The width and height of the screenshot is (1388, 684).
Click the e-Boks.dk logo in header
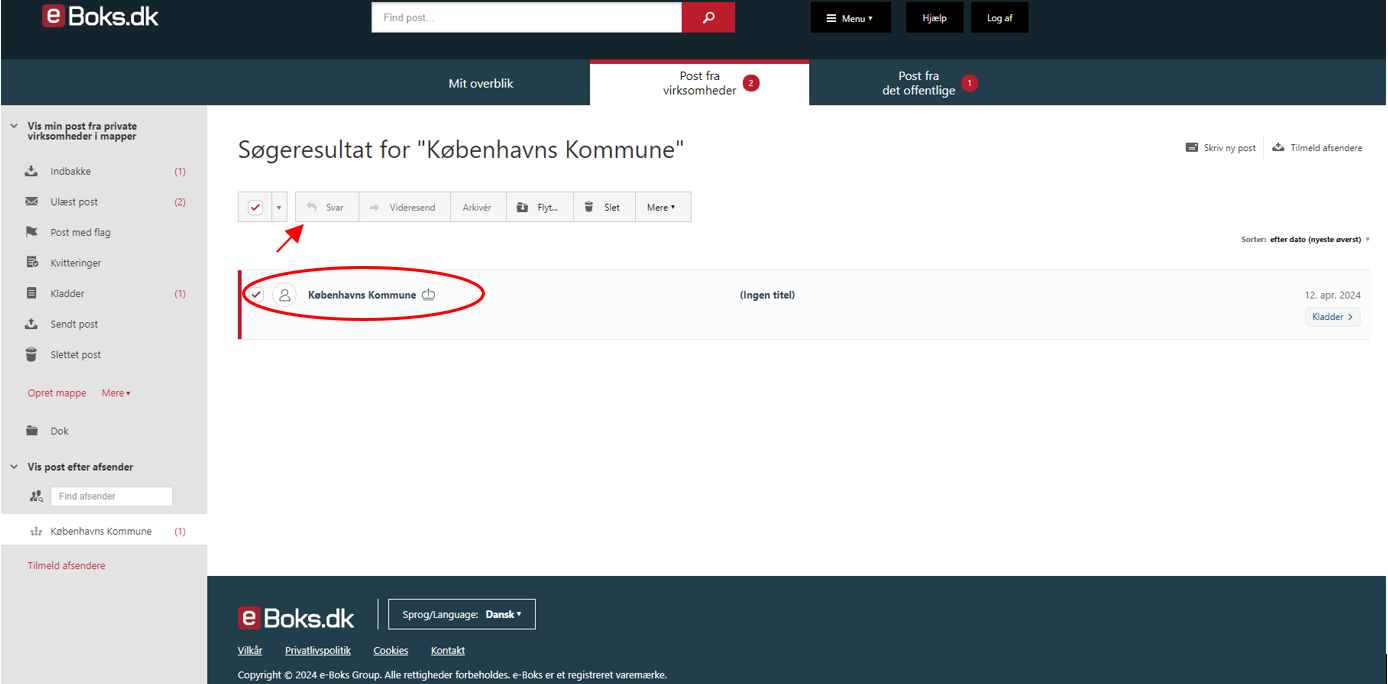(100, 16)
